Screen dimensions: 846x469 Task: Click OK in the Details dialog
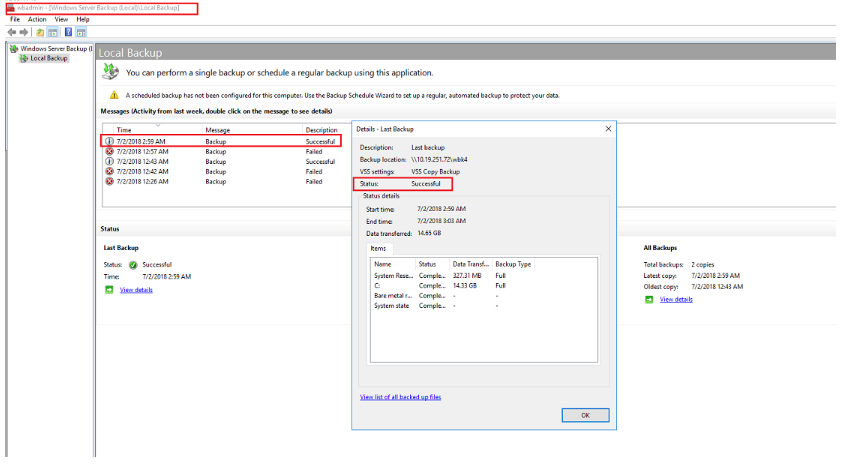(x=585, y=415)
